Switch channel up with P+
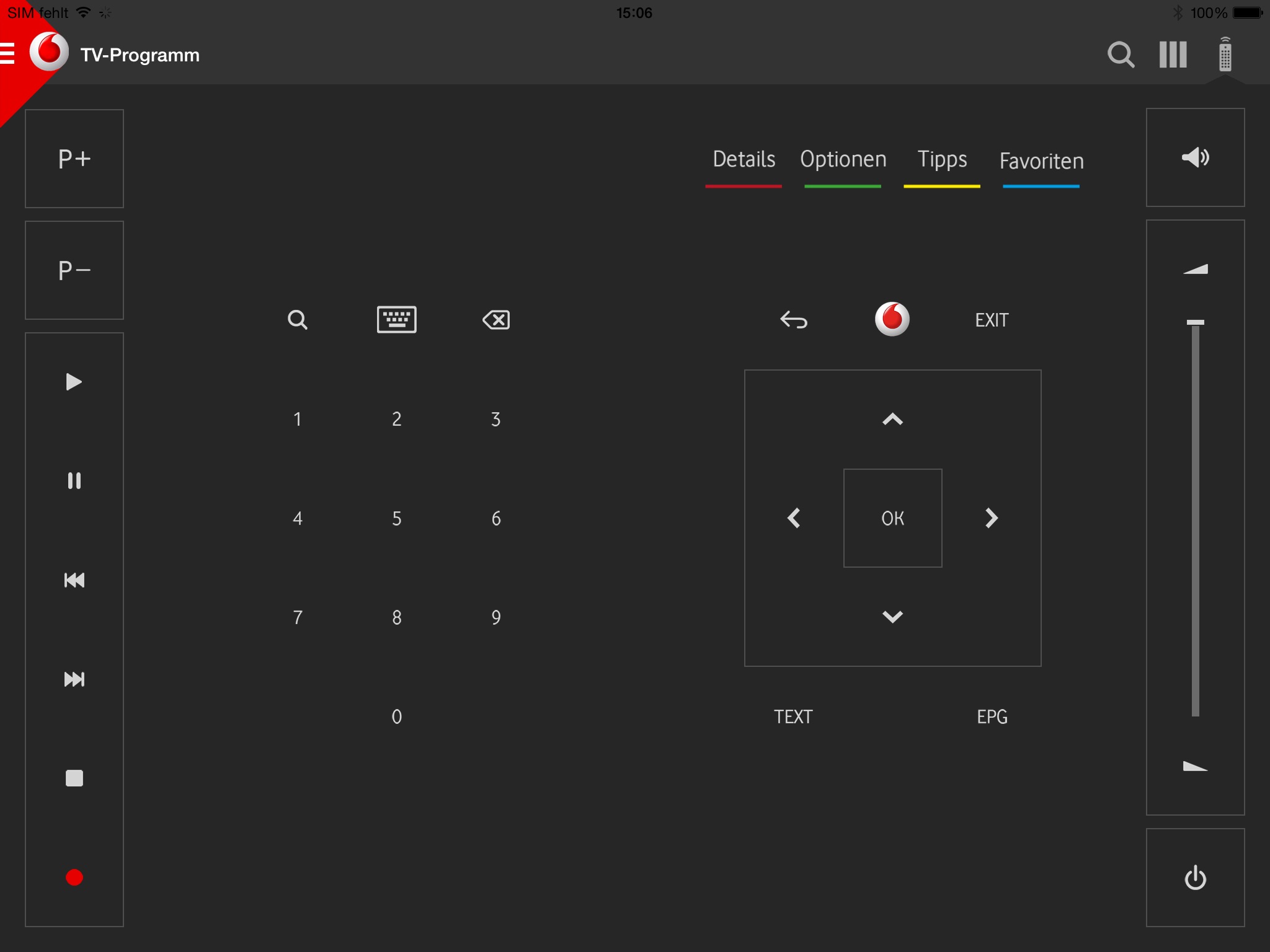 click(74, 159)
